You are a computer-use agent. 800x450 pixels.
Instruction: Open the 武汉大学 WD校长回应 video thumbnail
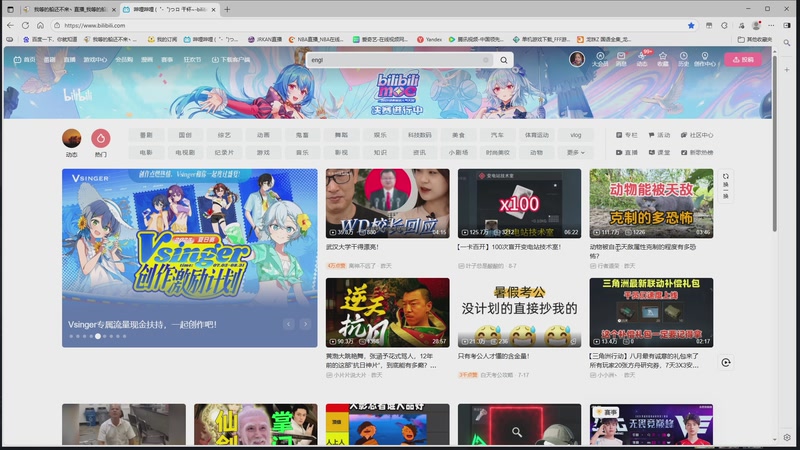pyautogui.click(x=388, y=204)
